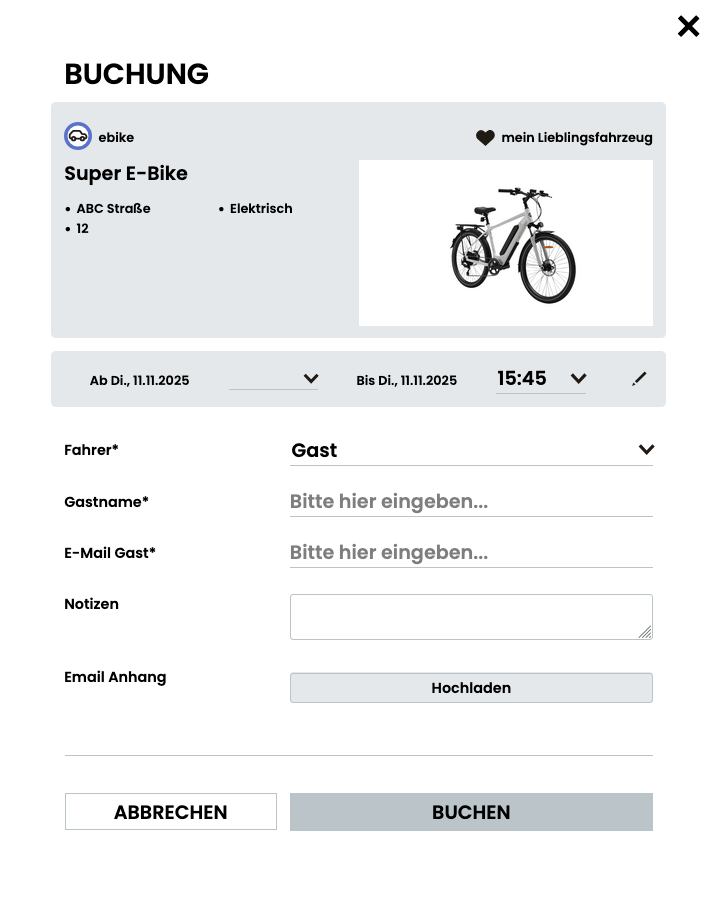Click inside the Notizen text area
This screenshot has width=716, height=908.
coord(471,616)
